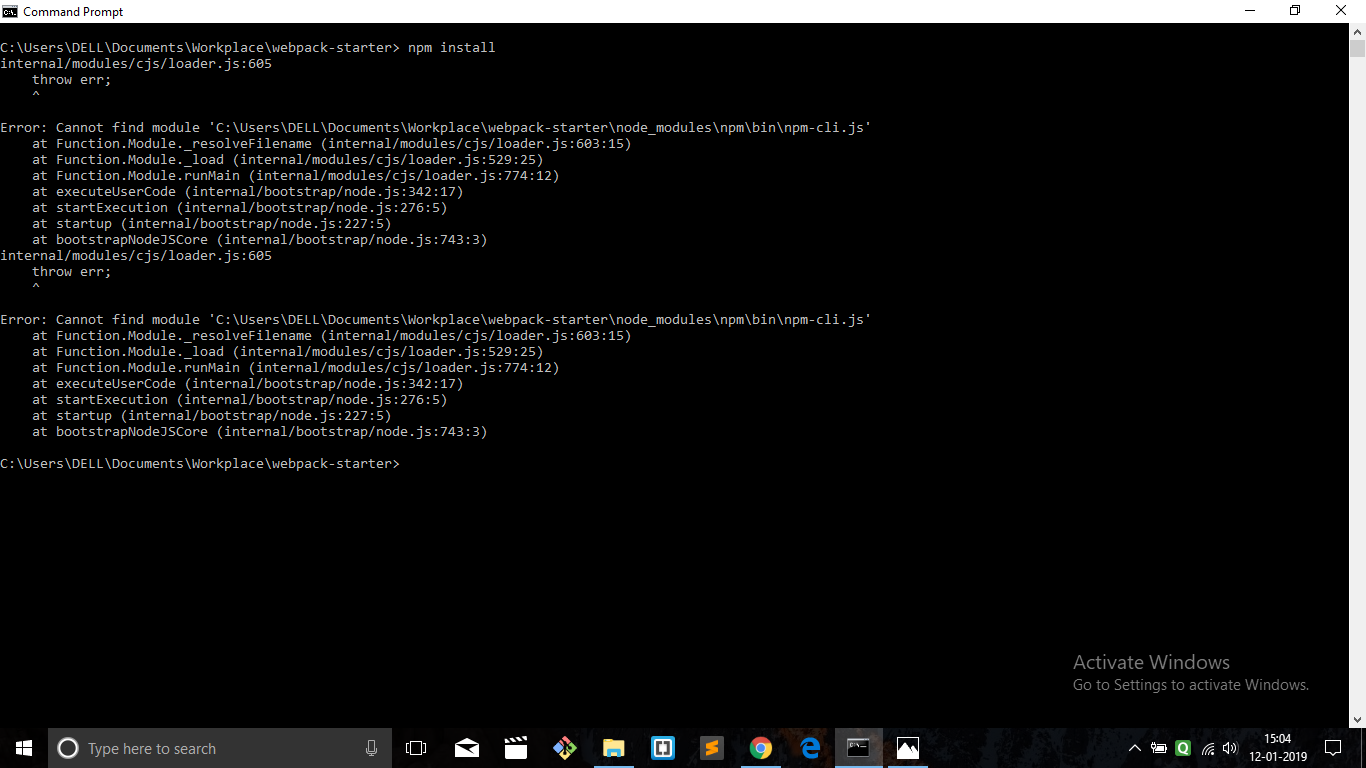1366x768 pixels.
Task: Open Microsoft Edge from the taskbar
Action: [809, 748]
